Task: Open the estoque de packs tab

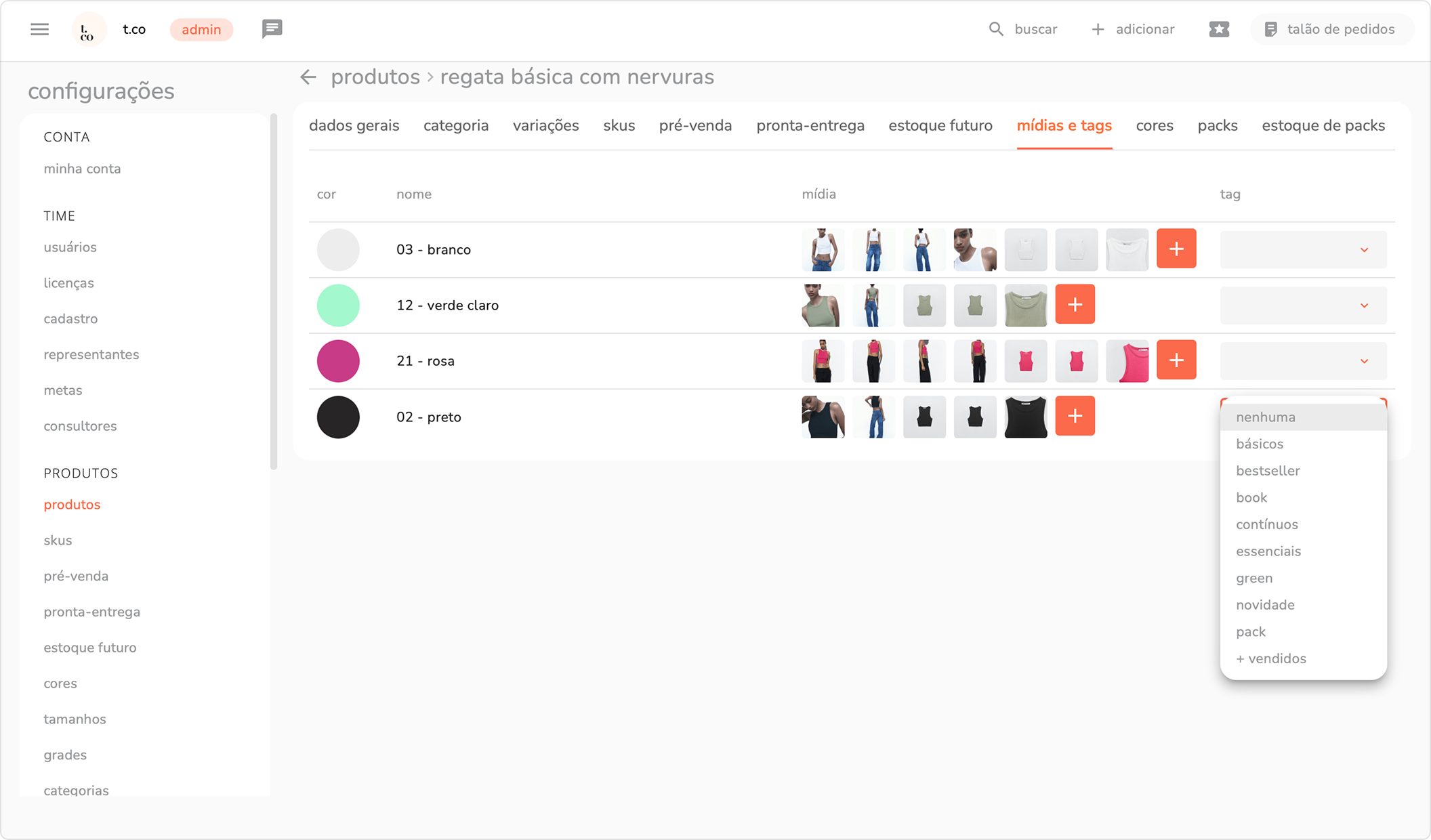Action: point(1323,126)
